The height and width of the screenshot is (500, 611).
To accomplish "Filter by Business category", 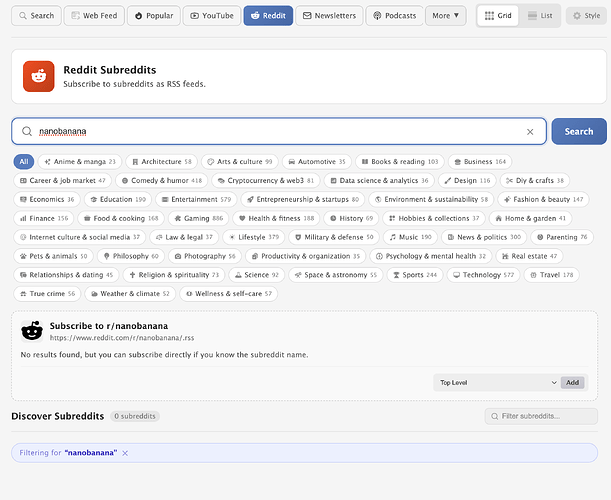I will click(x=480, y=161).
